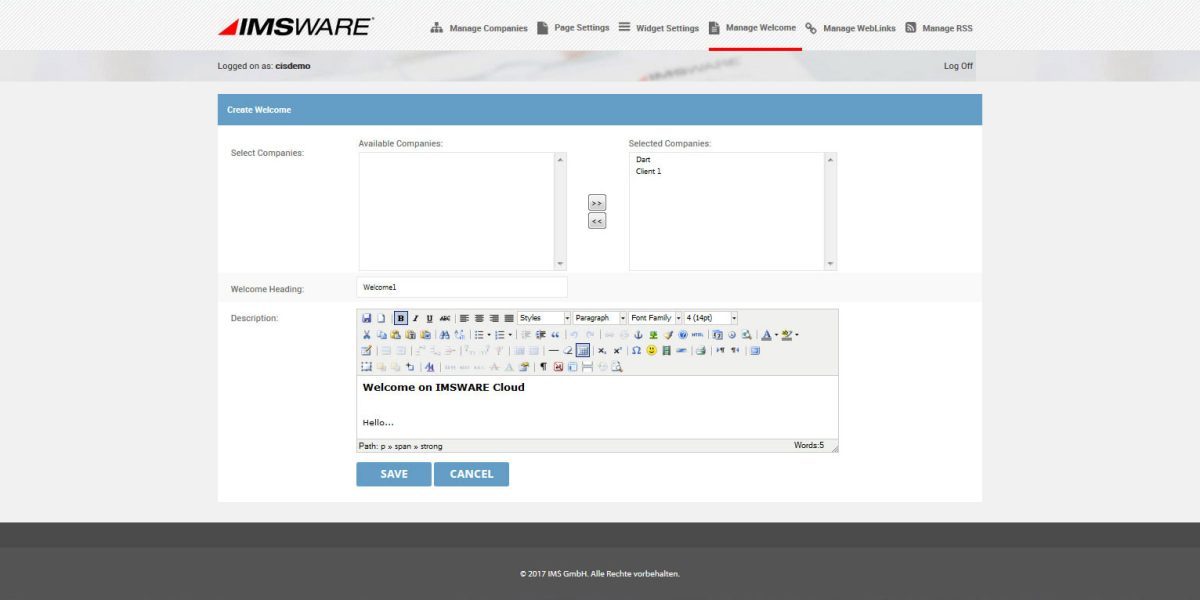Select the insert/edit link icon

[x=610, y=334]
